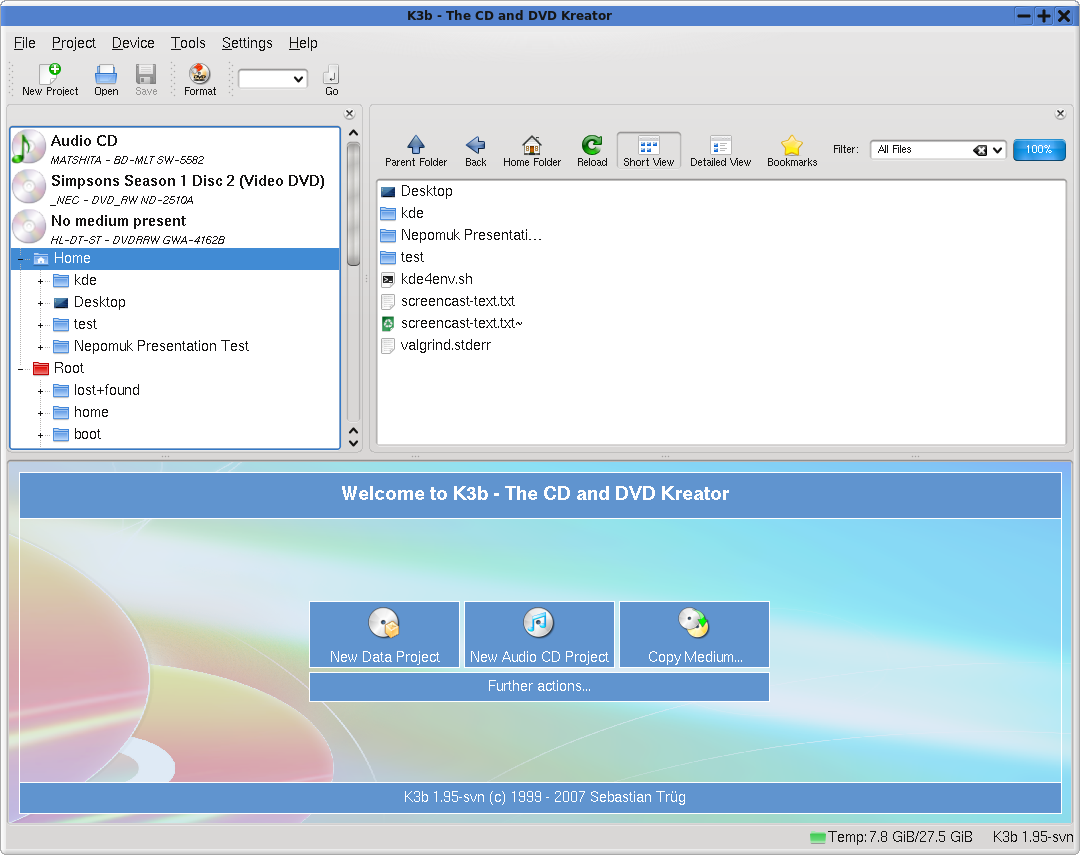This screenshot has width=1080, height=855.
Task: Open the Device menu
Action: pos(133,43)
